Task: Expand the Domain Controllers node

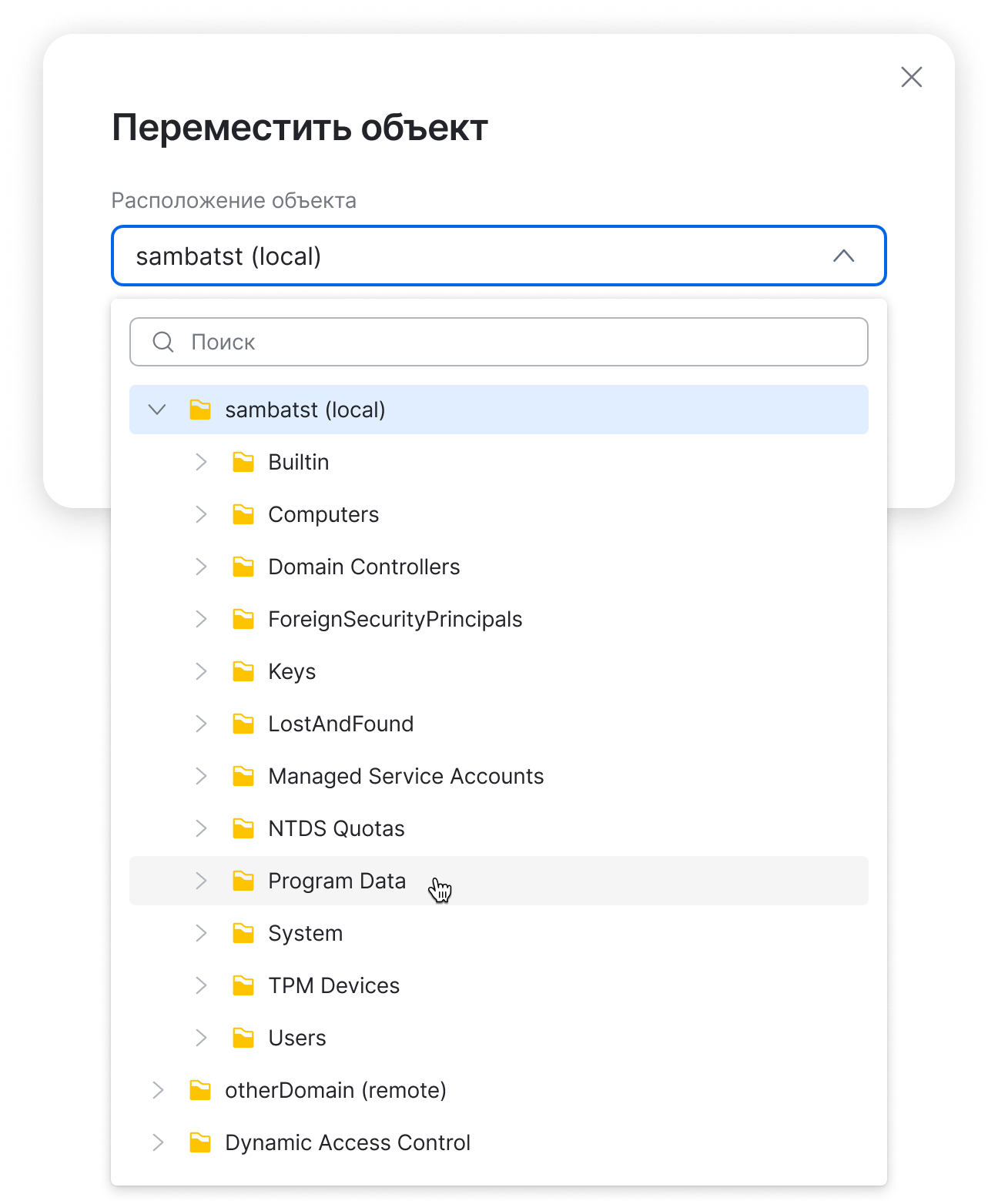Action: click(201, 567)
